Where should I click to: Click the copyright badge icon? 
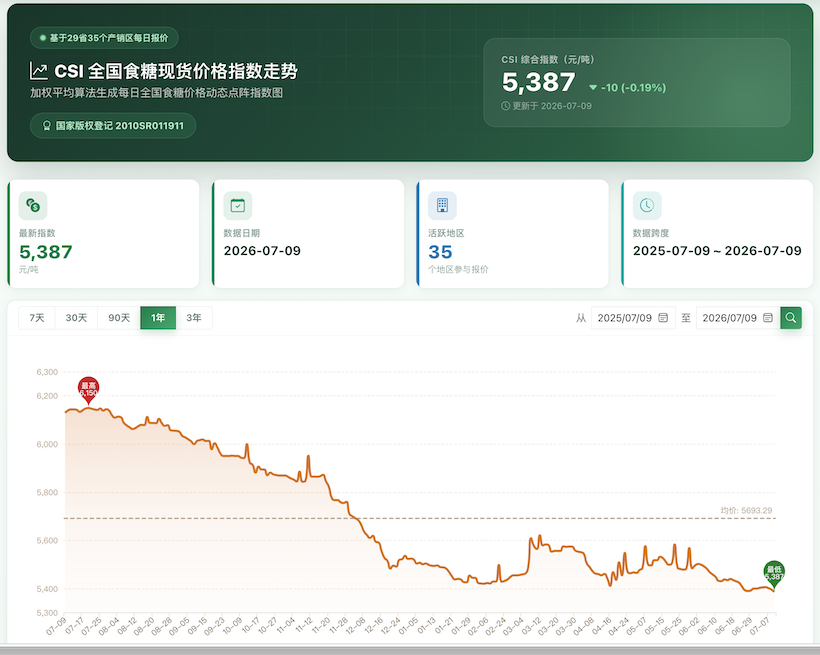[x=47, y=126]
